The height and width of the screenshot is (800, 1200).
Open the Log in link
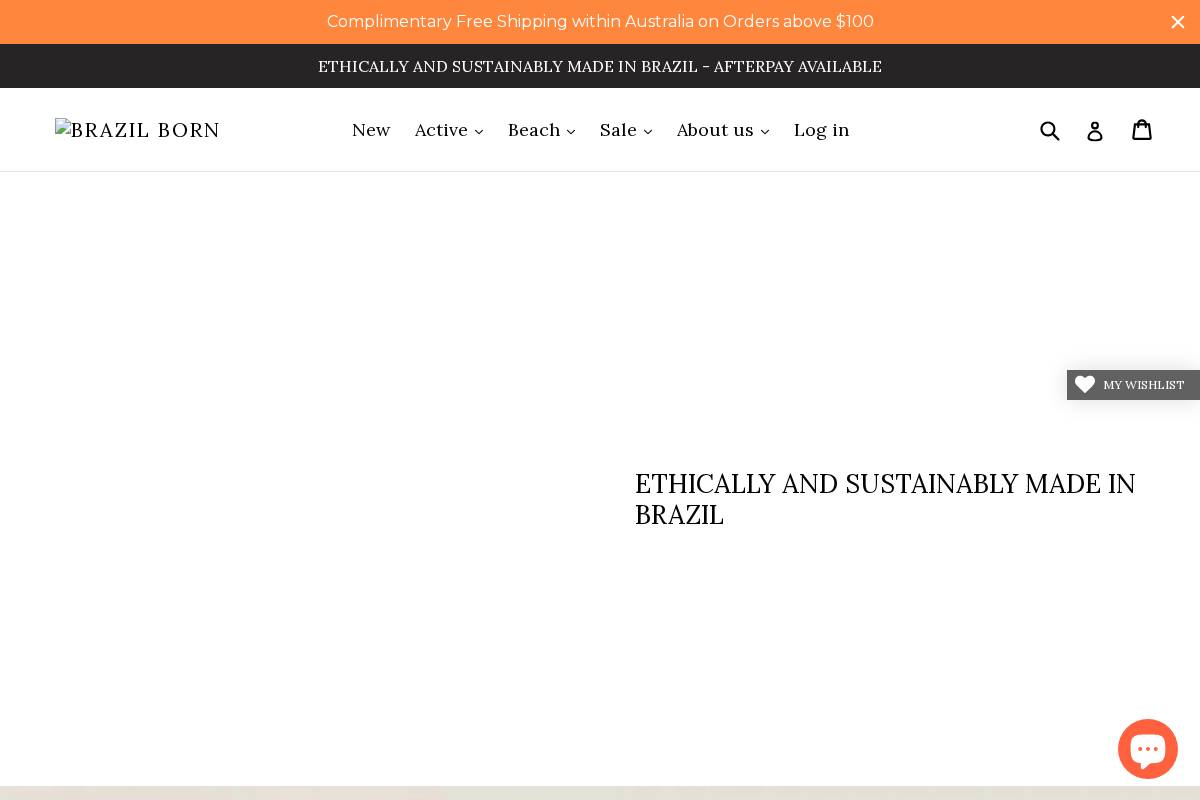pyautogui.click(x=821, y=130)
